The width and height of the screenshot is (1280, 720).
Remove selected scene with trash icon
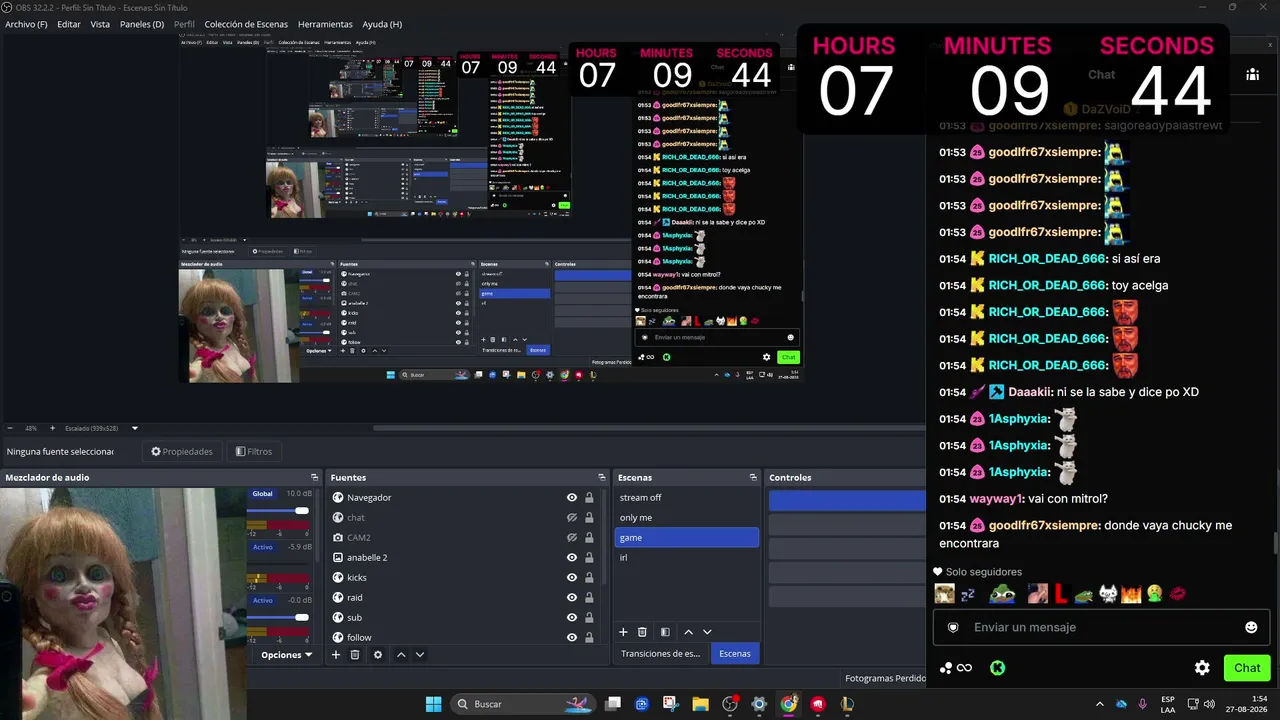pos(642,632)
